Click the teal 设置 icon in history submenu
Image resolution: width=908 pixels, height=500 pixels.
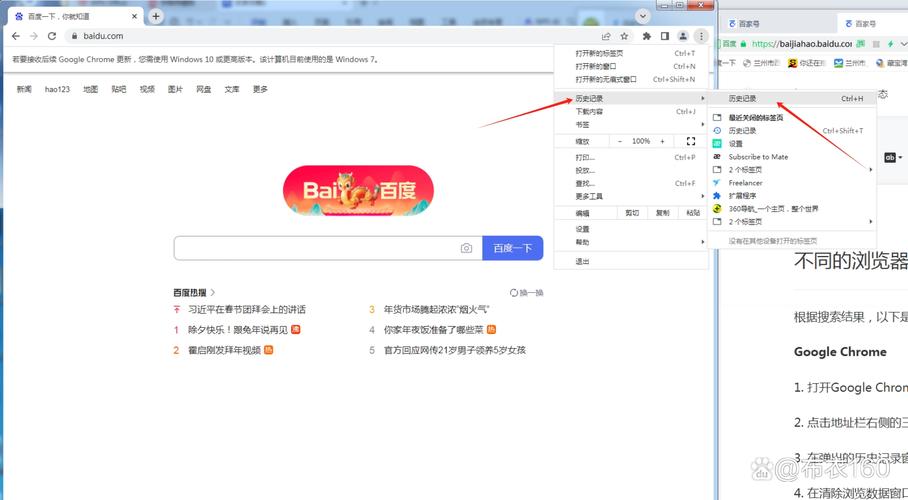[x=717, y=144]
